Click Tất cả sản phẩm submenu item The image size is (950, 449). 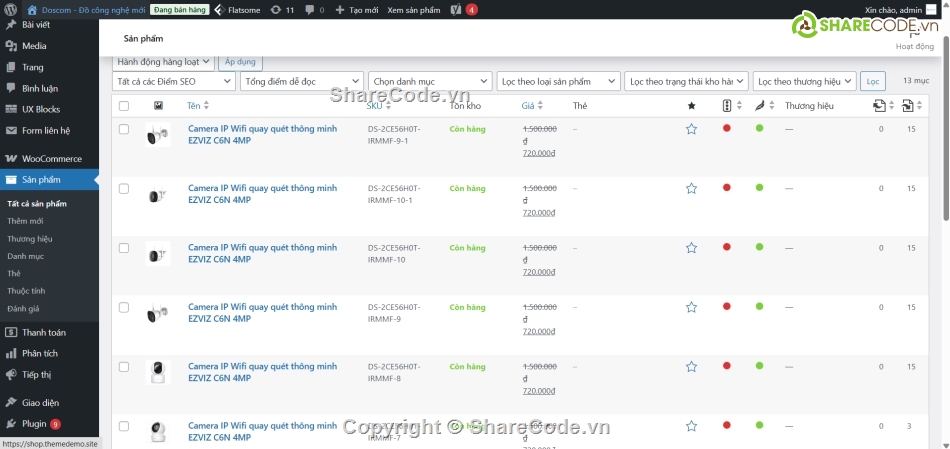click(x=37, y=204)
